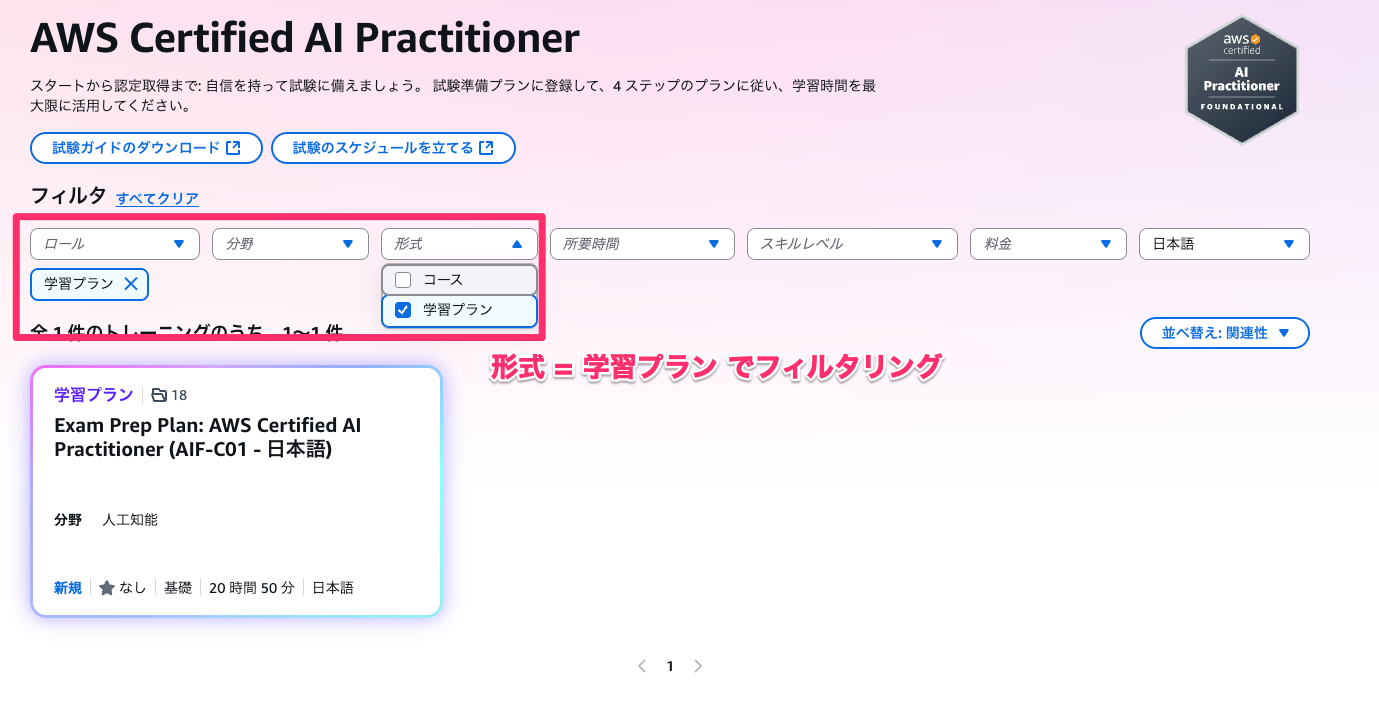Click the 学習プラン label on the course card
Screen dimensions: 1379x716
pos(93,395)
